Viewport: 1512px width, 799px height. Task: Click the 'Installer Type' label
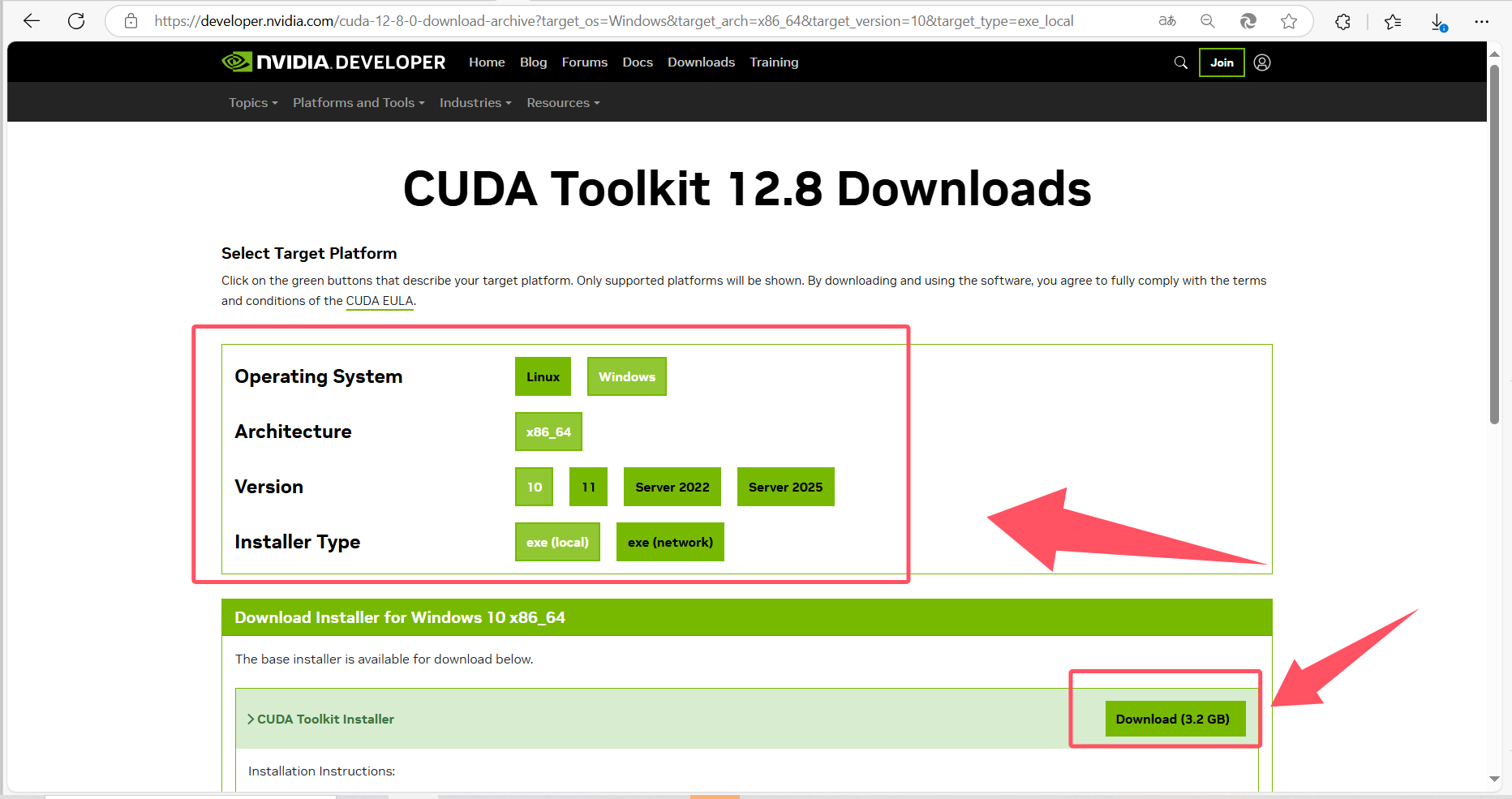pos(297,542)
